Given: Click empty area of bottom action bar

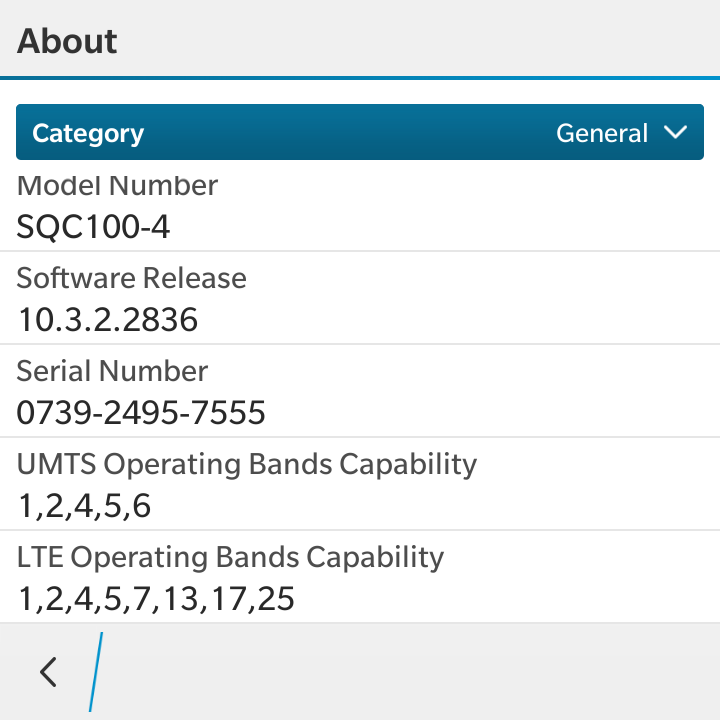Looking at the screenshot, I should click(x=409, y=672).
